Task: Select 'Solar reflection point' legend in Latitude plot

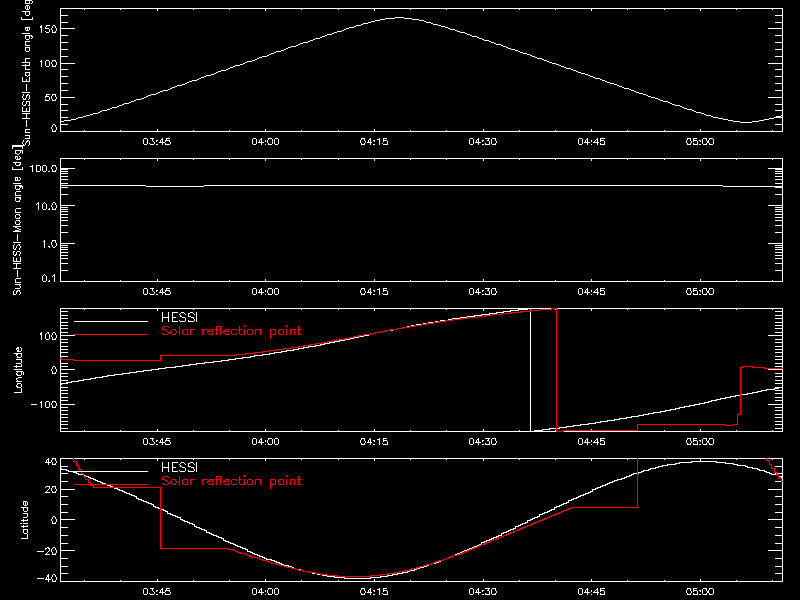Action: click(x=231, y=481)
